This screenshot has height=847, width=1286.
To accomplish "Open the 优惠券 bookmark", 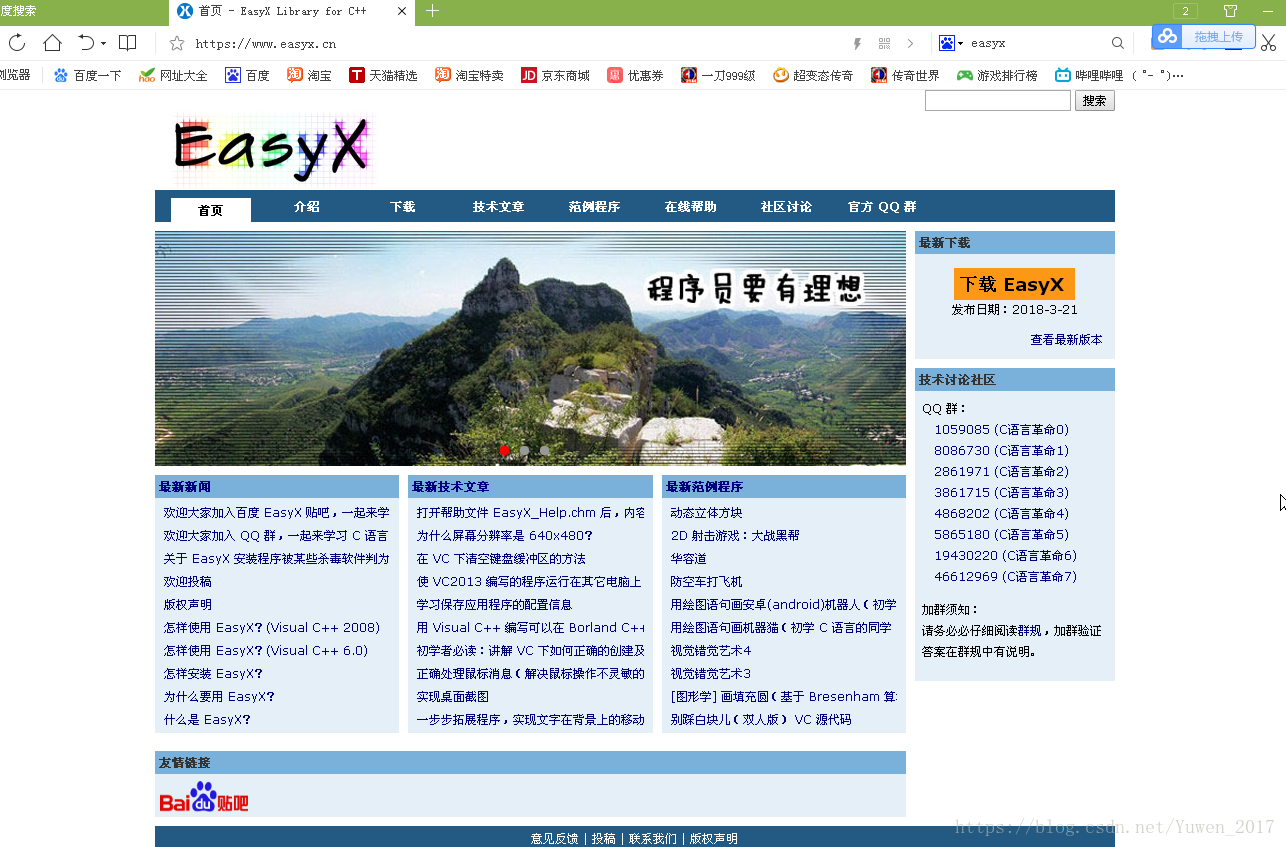I will [635, 75].
